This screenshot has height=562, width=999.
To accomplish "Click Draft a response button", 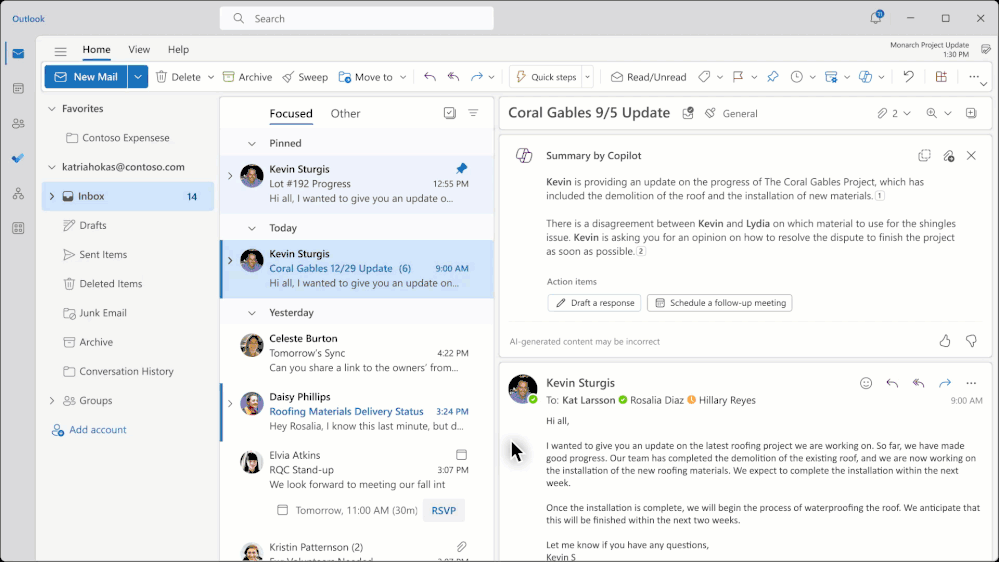I will coord(594,303).
